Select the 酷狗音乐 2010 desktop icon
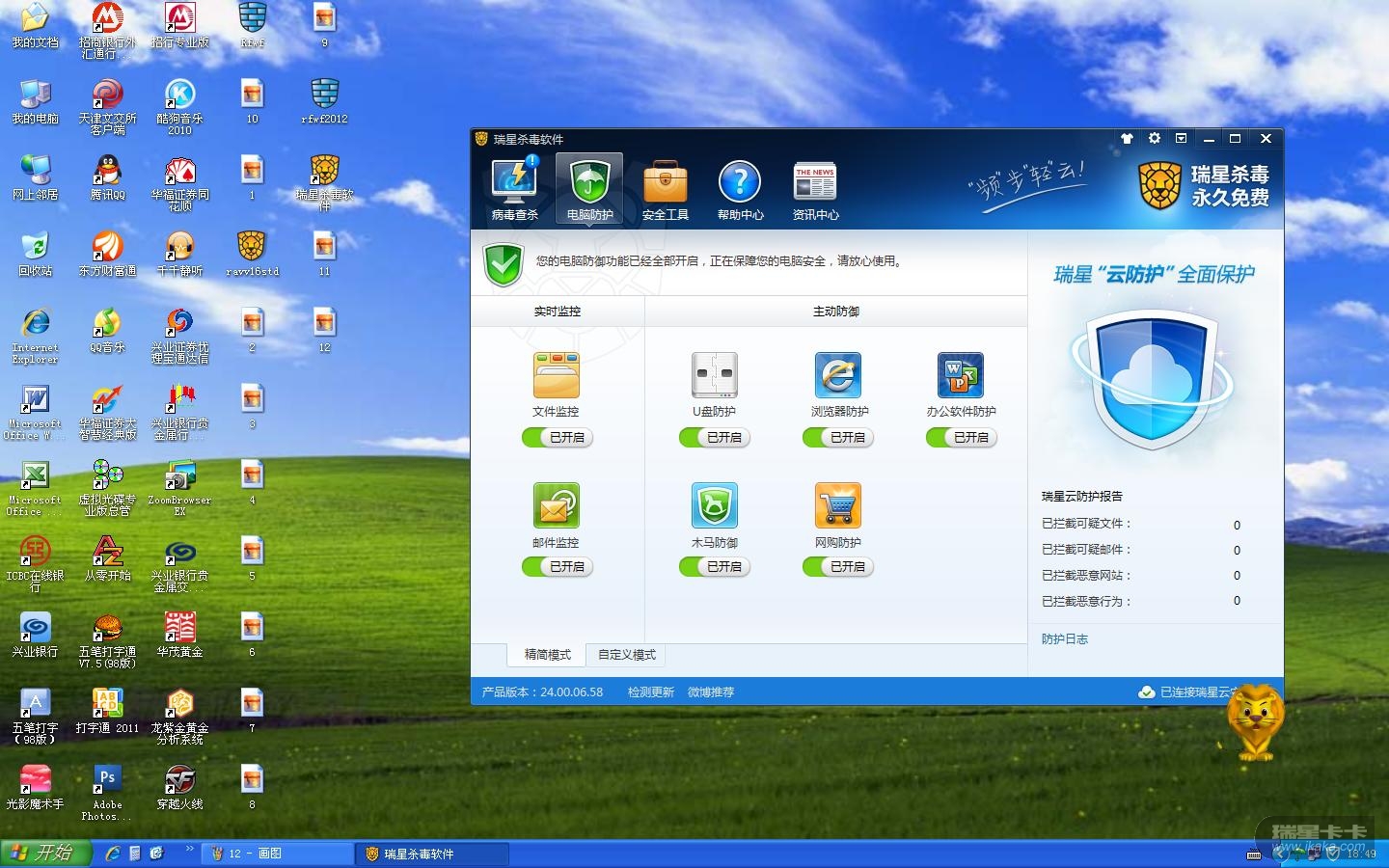This screenshot has height=868, width=1389. [179, 106]
